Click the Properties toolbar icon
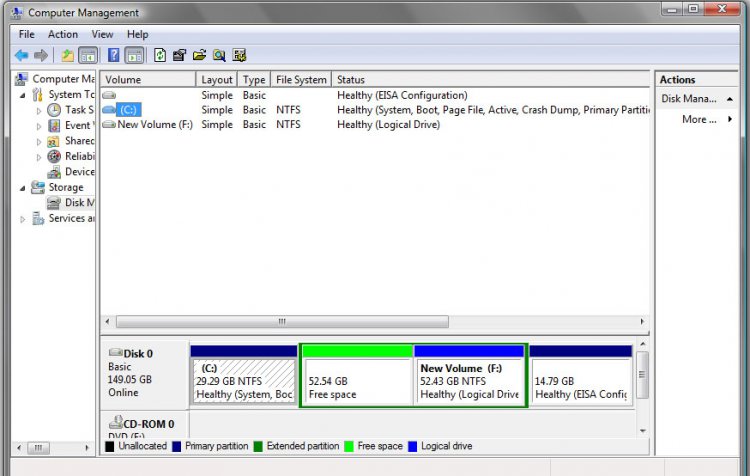750x476 pixels. coord(179,55)
